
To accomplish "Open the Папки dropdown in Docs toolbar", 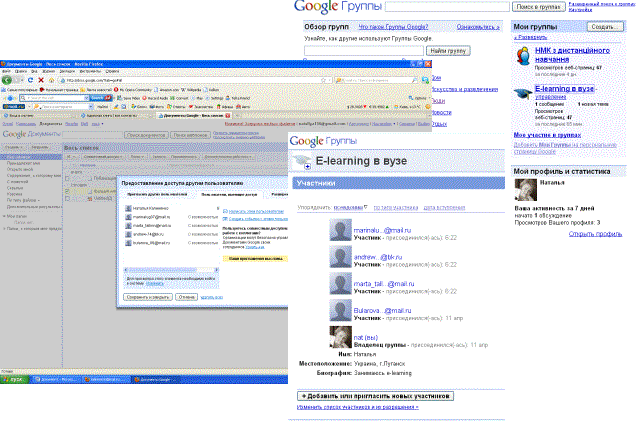I will [138, 157].
